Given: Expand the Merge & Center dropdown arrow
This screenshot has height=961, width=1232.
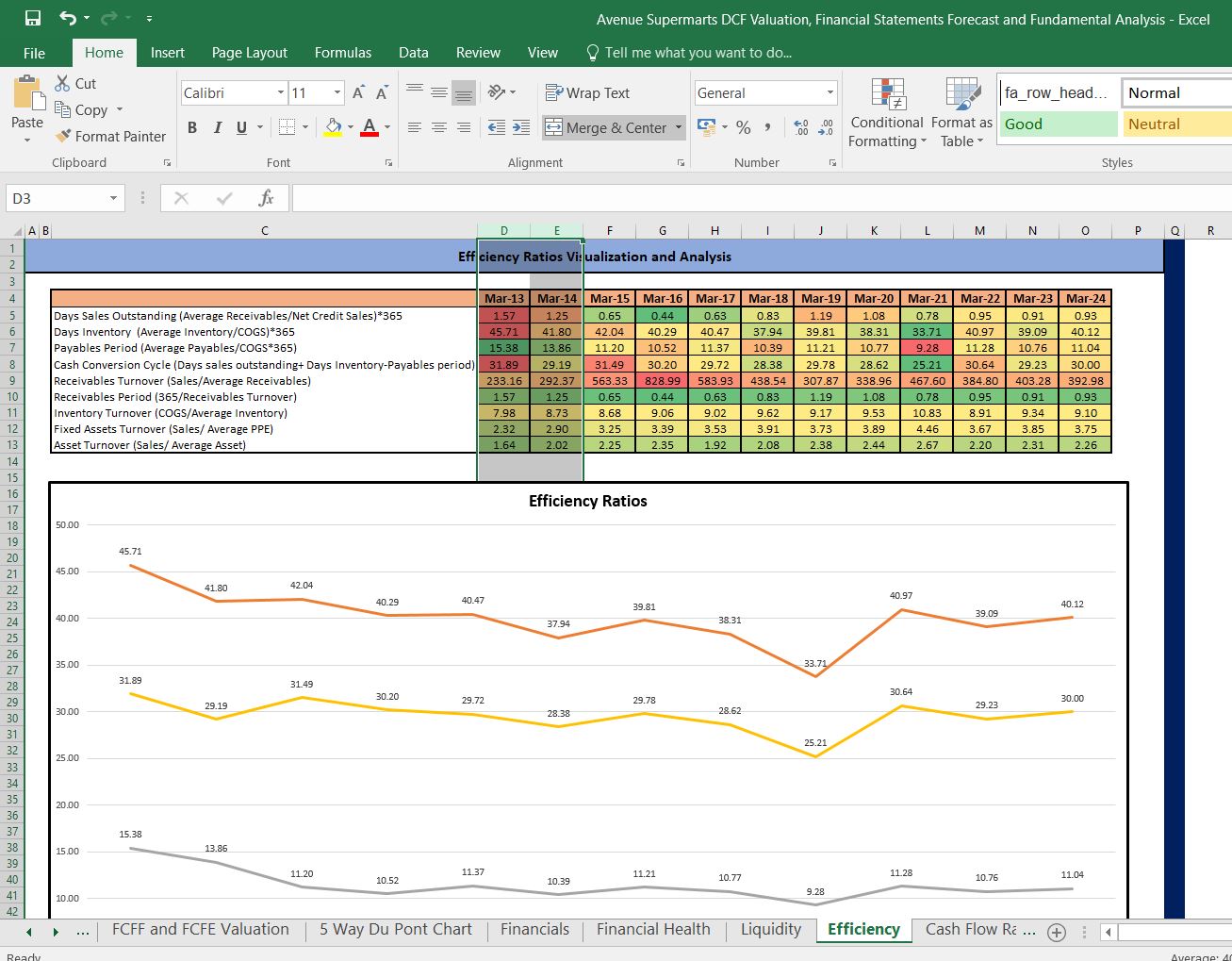Looking at the screenshot, I should (679, 127).
